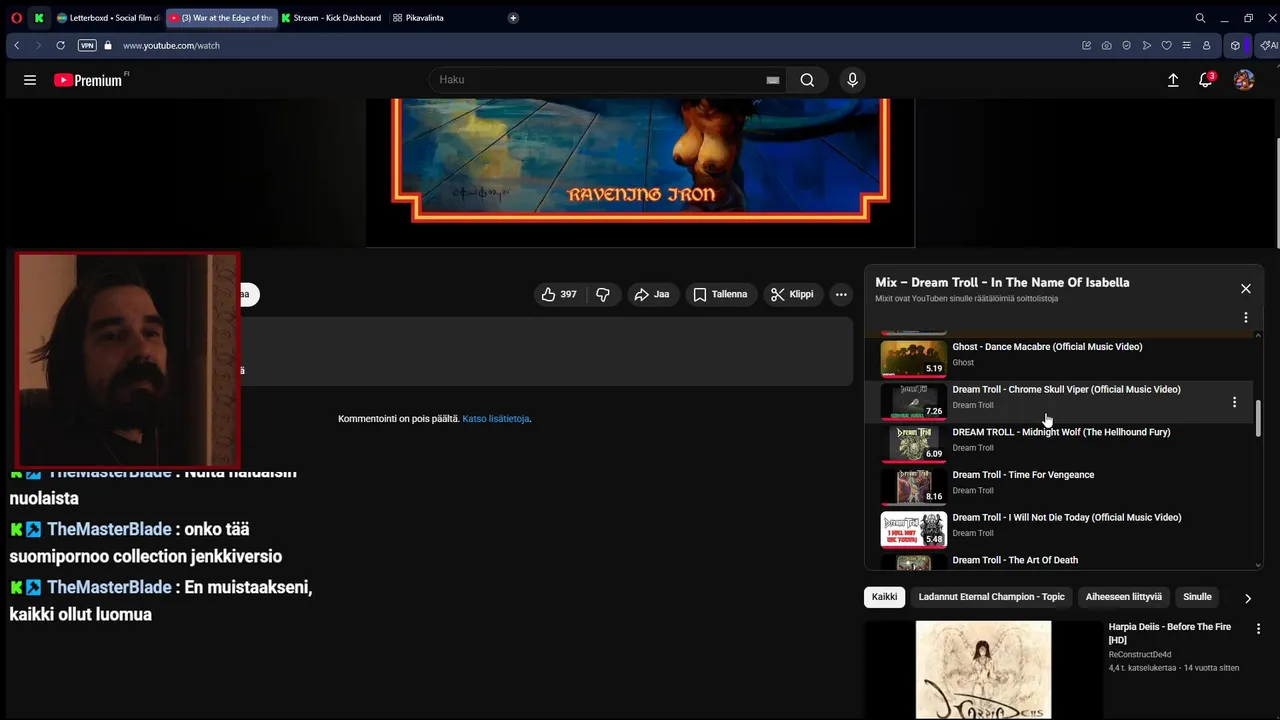This screenshot has width=1280, height=720.
Task: Click the edit page snapshot icon
Action: point(1087,45)
